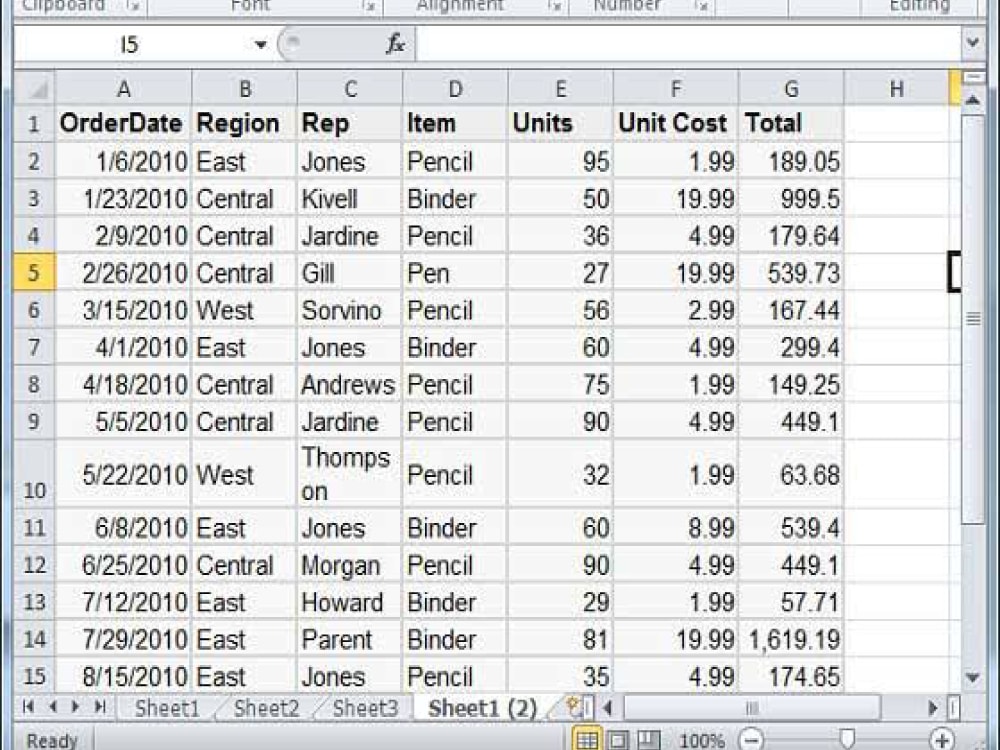Open the Number group dialog launcher
Image resolution: width=1000 pixels, height=750 pixels.
click(702, 6)
